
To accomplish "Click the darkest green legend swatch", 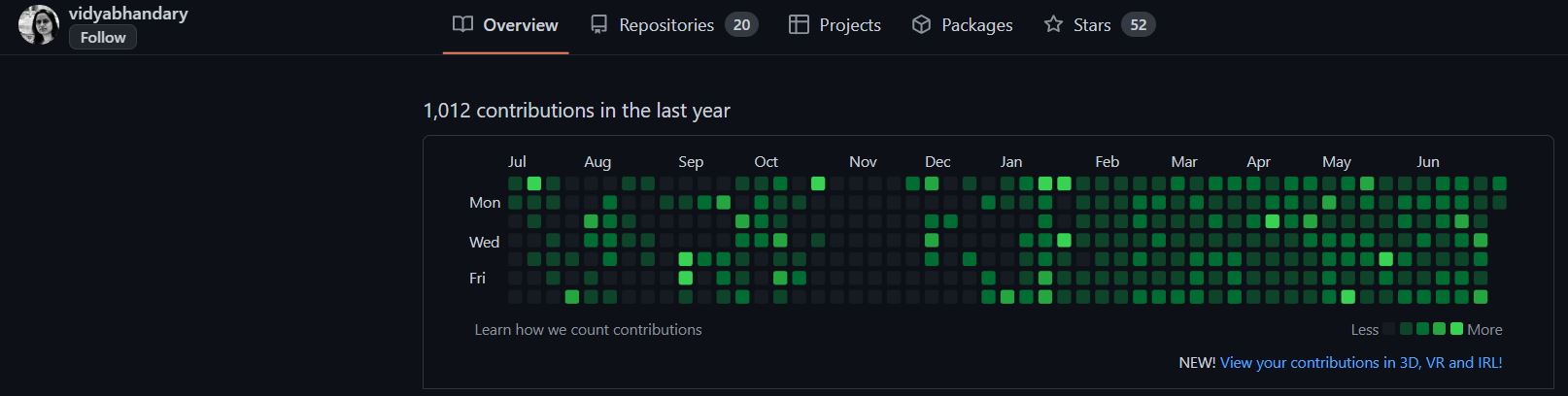I will (x=1406, y=329).
